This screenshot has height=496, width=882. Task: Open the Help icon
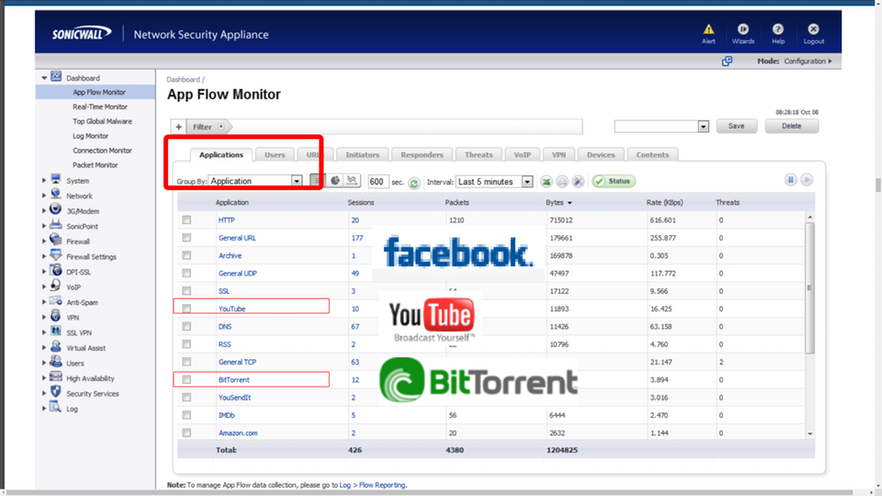[778, 29]
